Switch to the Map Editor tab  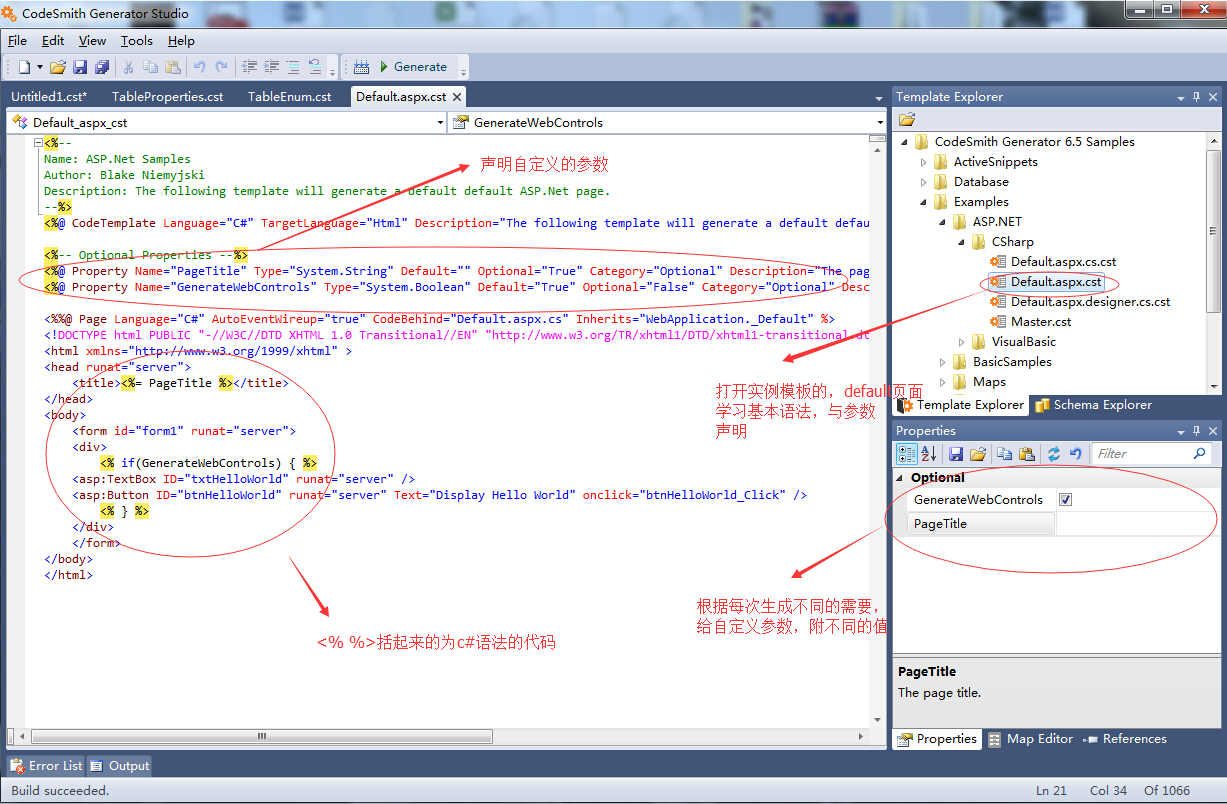point(1030,739)
